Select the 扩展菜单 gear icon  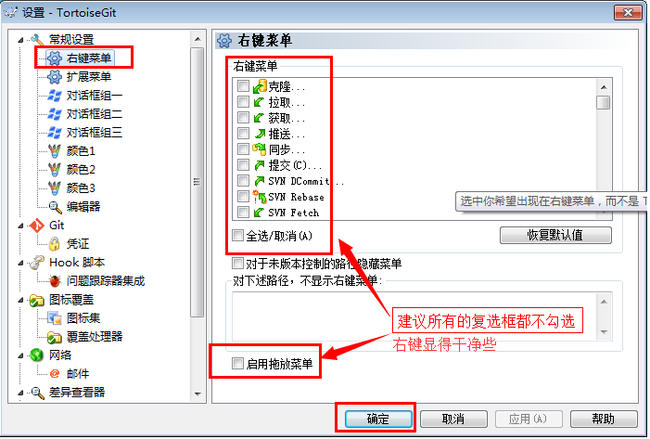point(54,77)
